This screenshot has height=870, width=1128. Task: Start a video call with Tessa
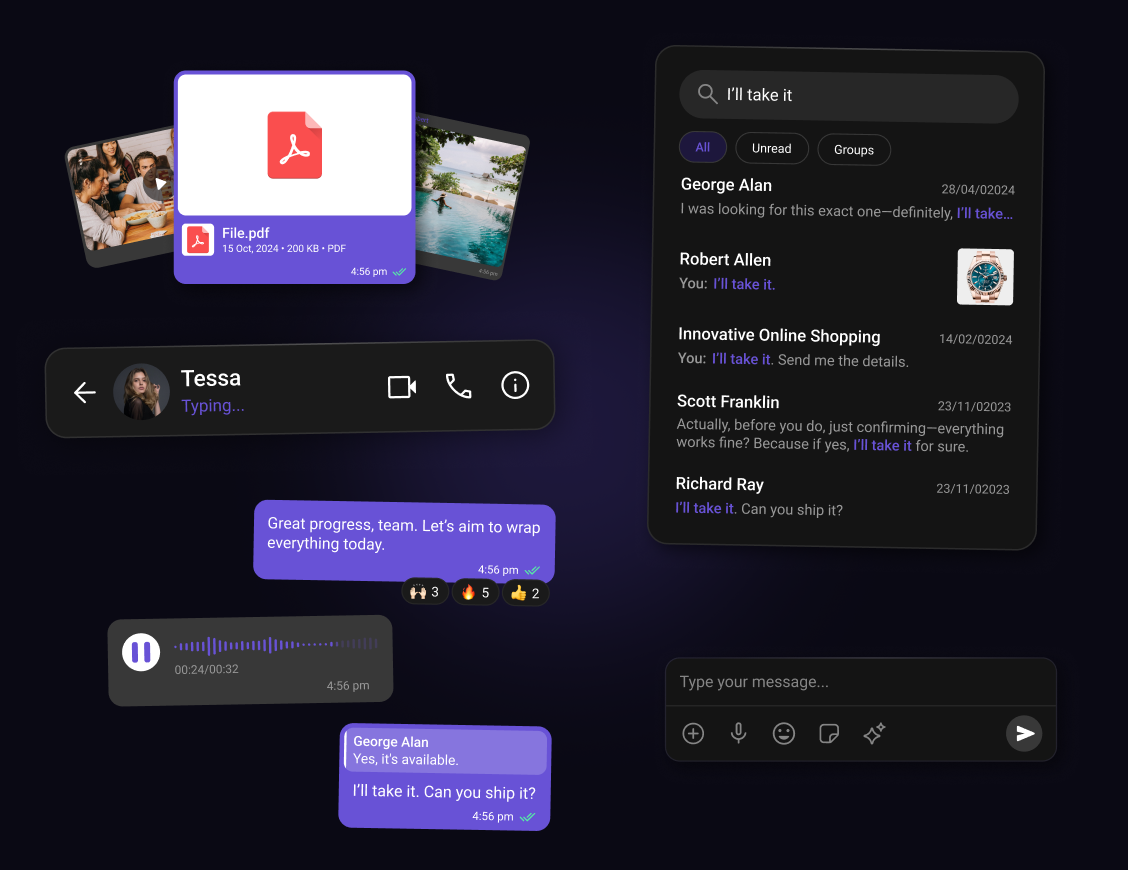click(402, 387)
